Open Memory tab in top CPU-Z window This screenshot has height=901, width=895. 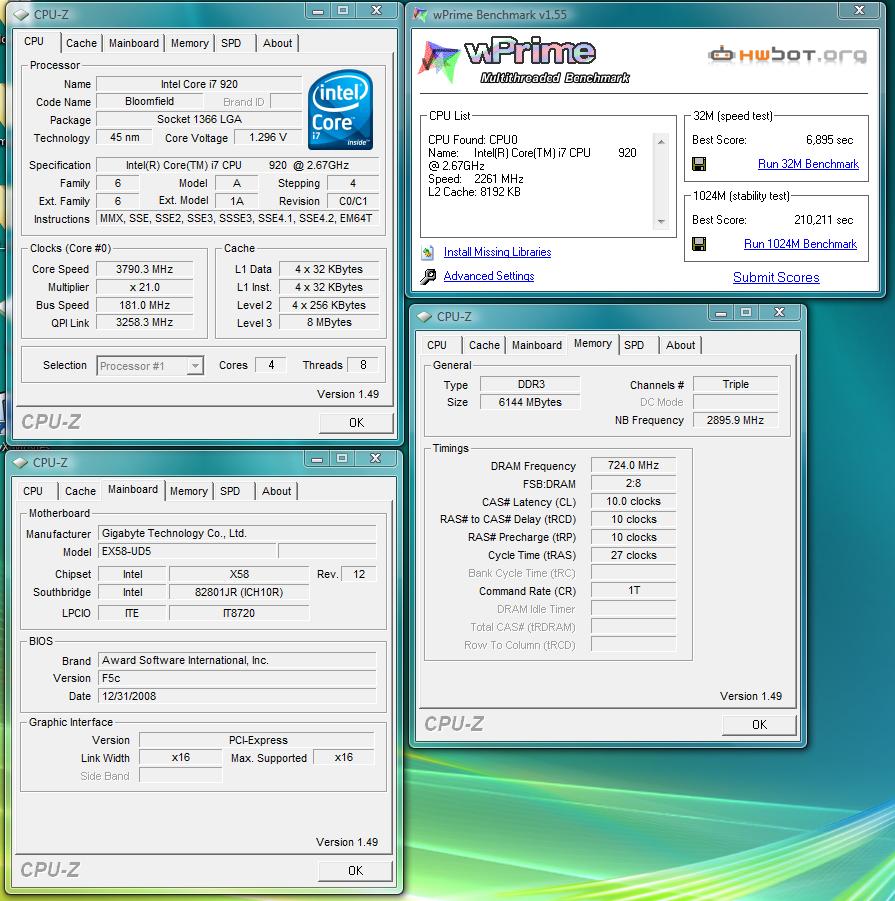[190, 43]
